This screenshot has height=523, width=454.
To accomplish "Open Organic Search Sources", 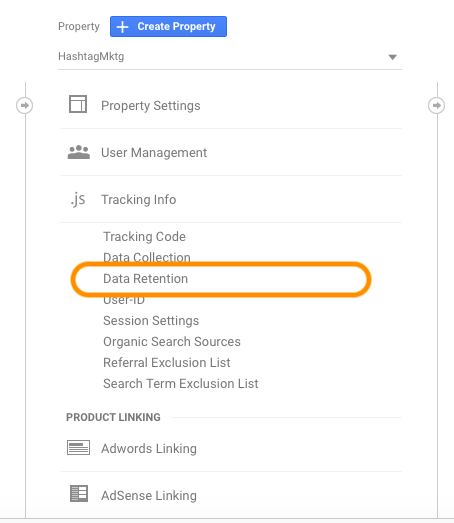I will [172, 342].
